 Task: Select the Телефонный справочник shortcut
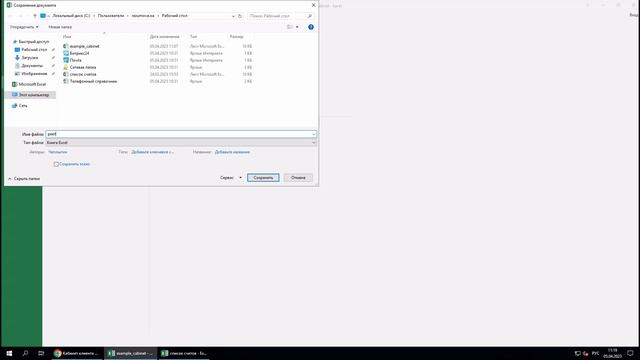93,81
